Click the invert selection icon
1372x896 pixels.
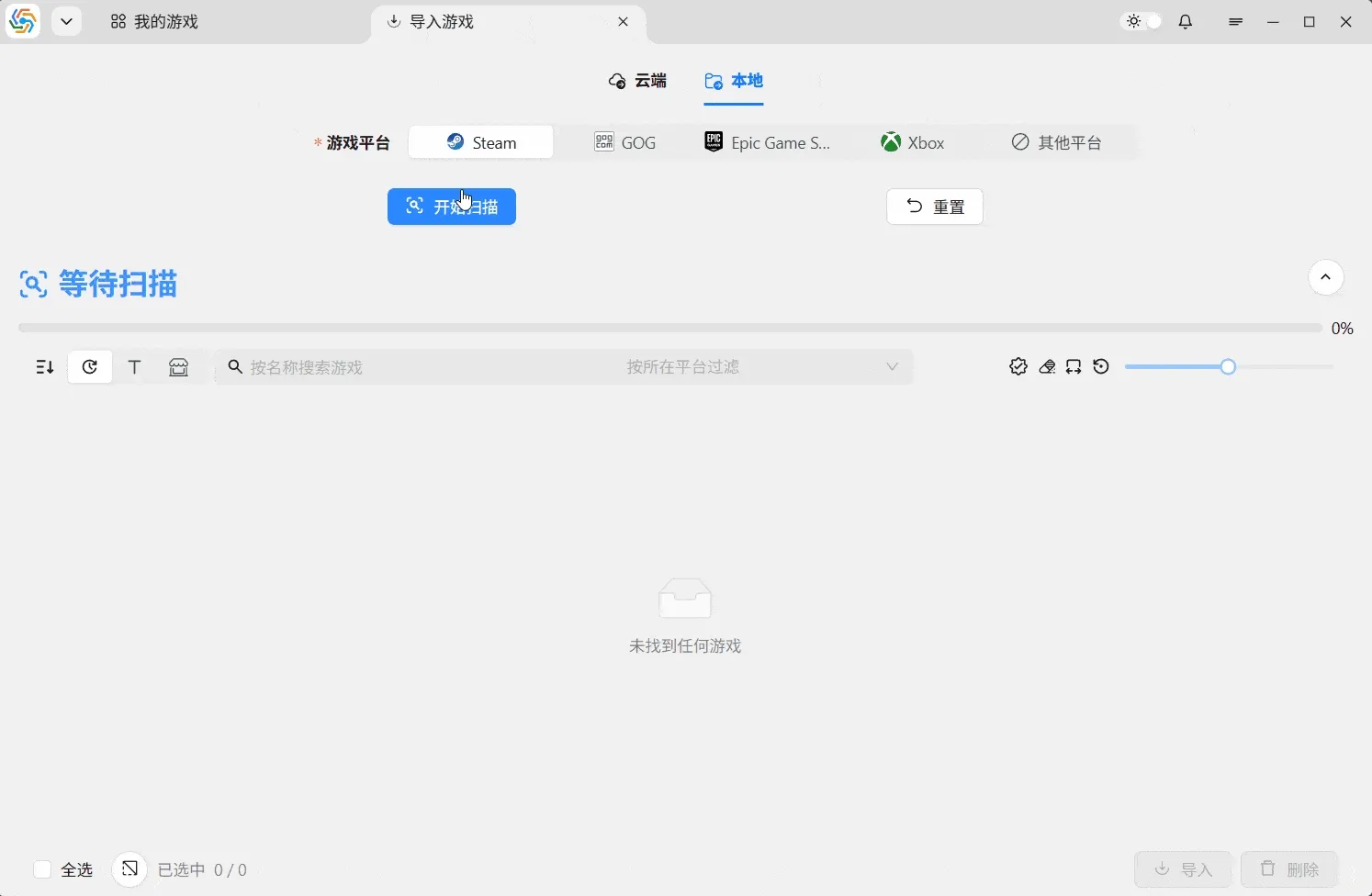[x=129, y=869]
